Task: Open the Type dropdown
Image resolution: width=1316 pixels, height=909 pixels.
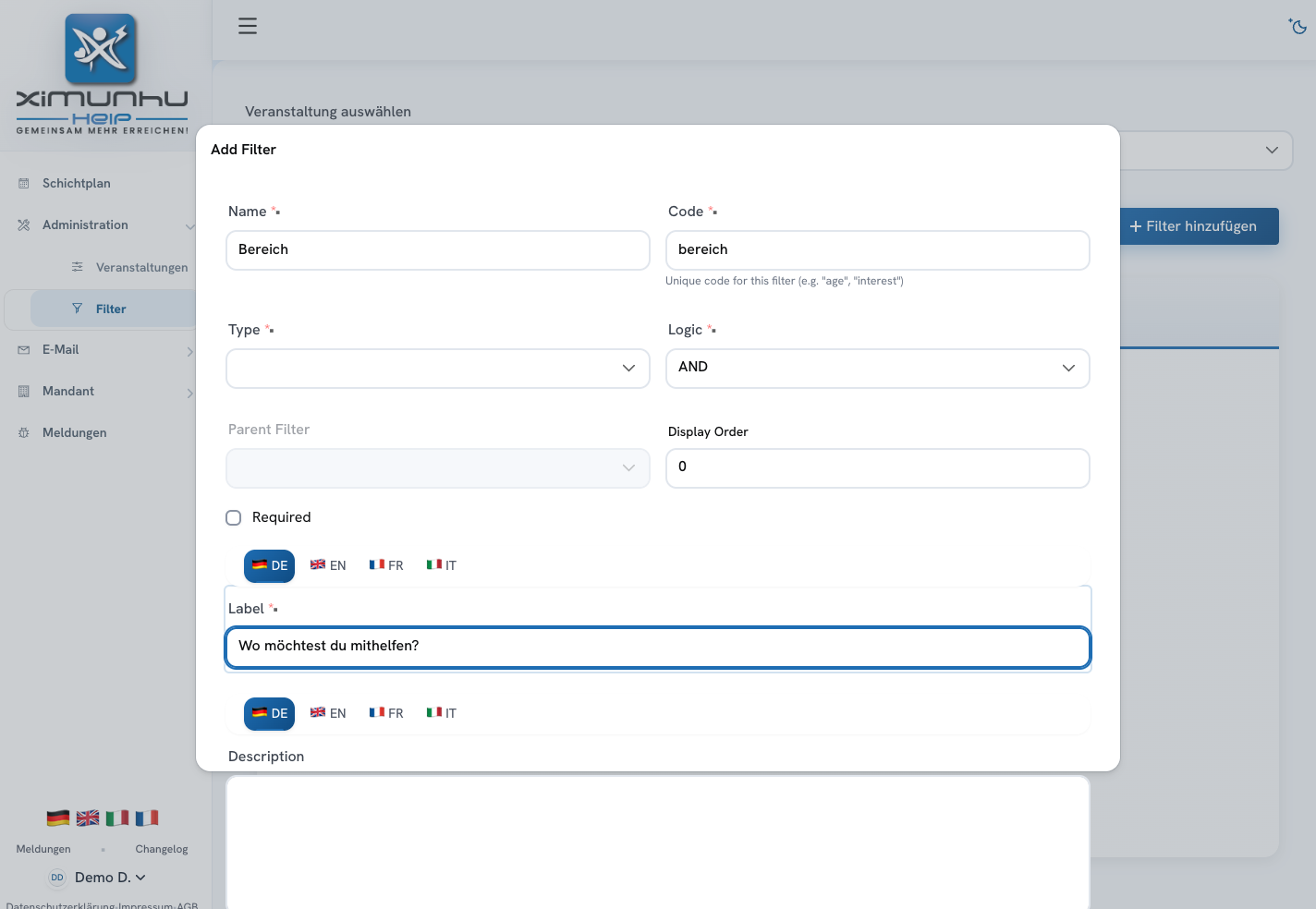Action: (x=438, y=369)
